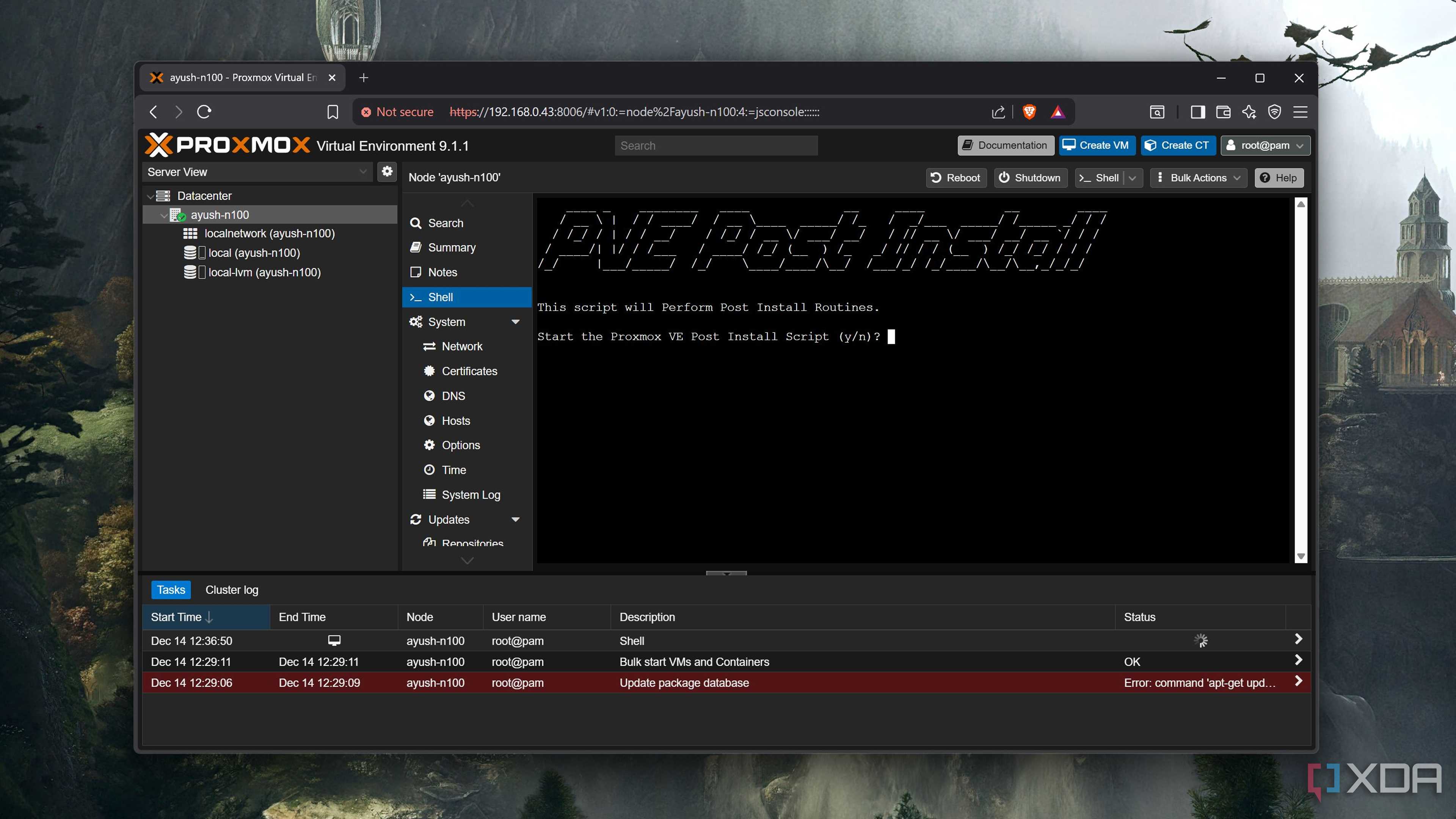Open the browser hamburger menu
This screenshot has height=819, width=1456.
point(1300,112)
